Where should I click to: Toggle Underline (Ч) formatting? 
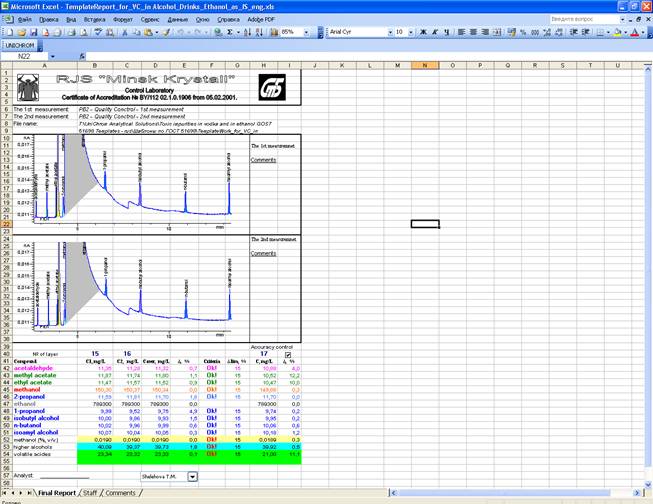pyautogui.click(x=447, y=32)
